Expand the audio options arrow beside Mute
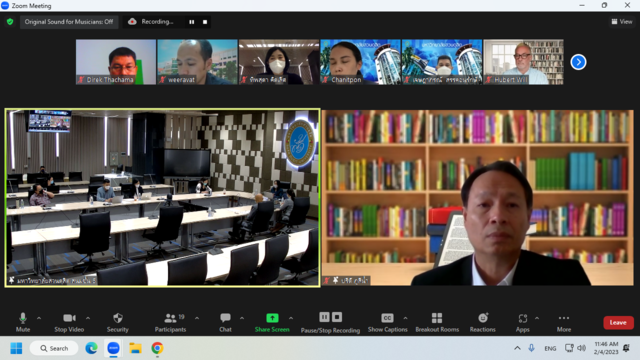640x360 pixels. point(39,318)
